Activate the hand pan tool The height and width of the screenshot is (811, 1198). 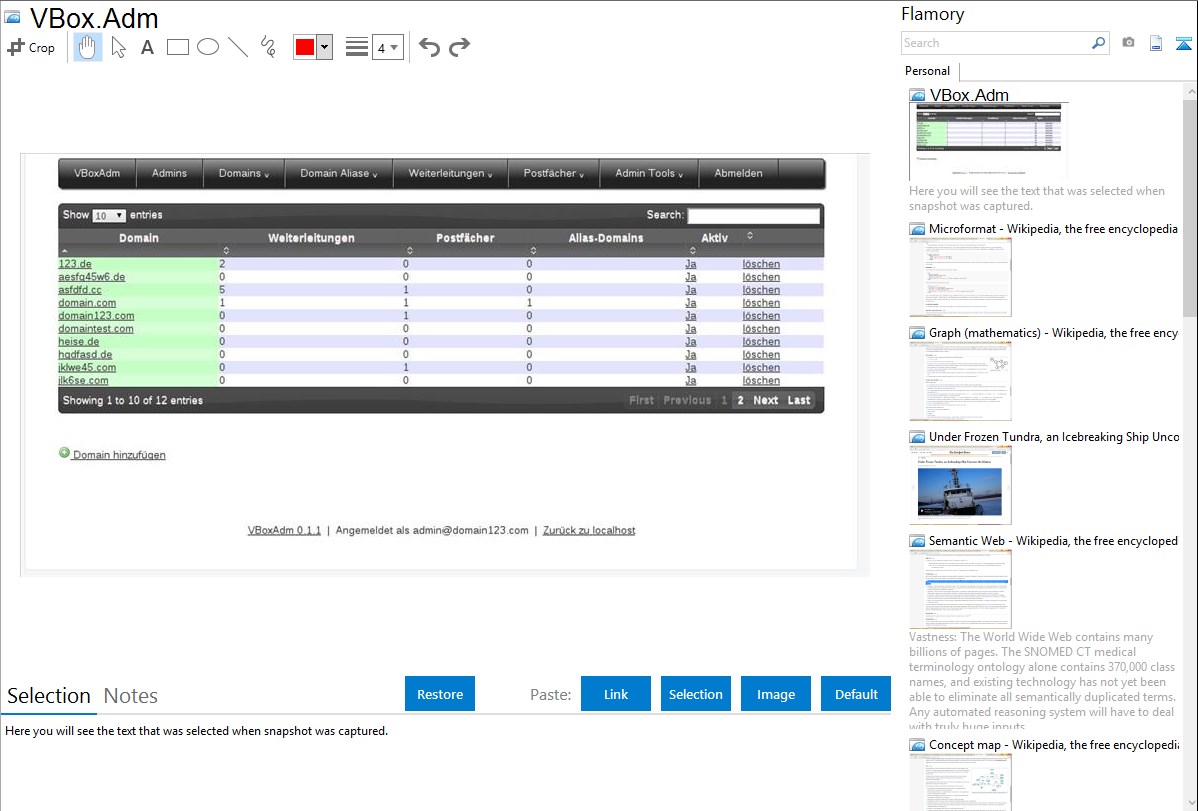(88, 47)
